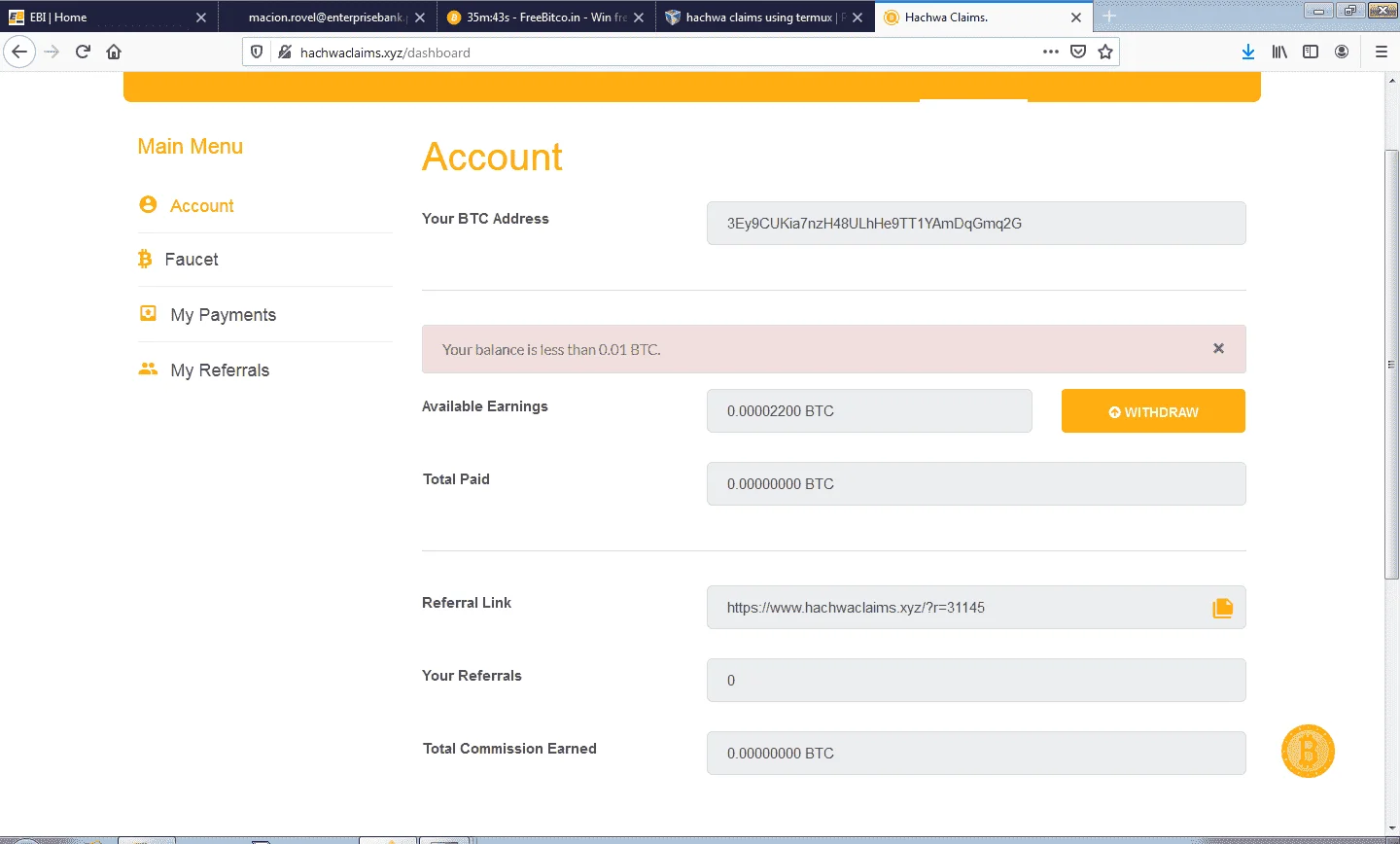This screenshot has height=844, width=1400.
Task: Open the hamburger application menu
Action: pos(1382,52)
